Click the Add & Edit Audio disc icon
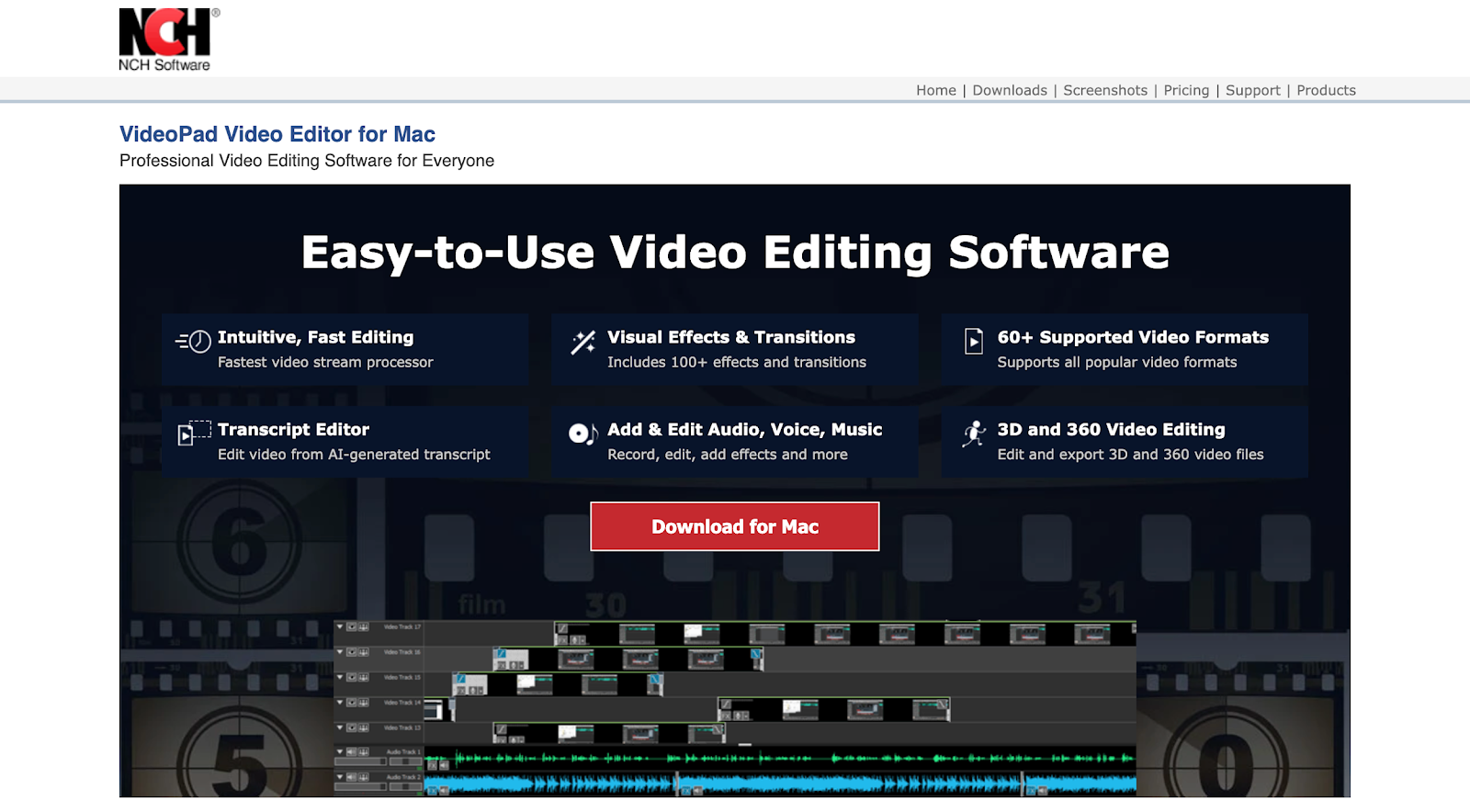This screenshot has height=812, width=1470. 583,434
